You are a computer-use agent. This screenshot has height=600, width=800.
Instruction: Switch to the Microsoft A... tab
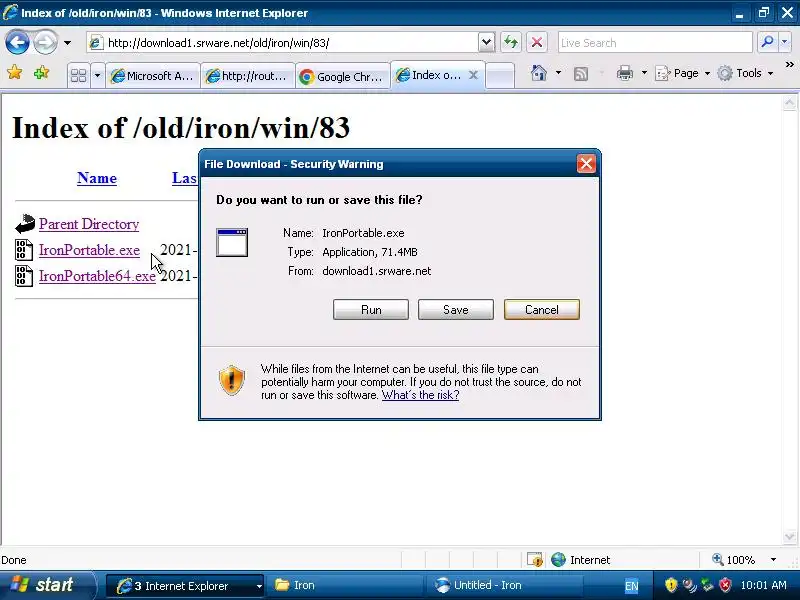pos(153,76)
